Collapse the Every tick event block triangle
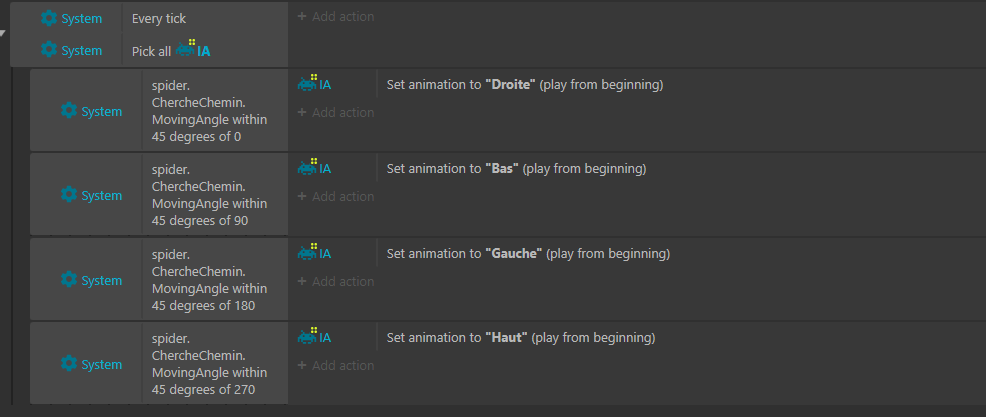986x417 pixels. tap(3, 33)
